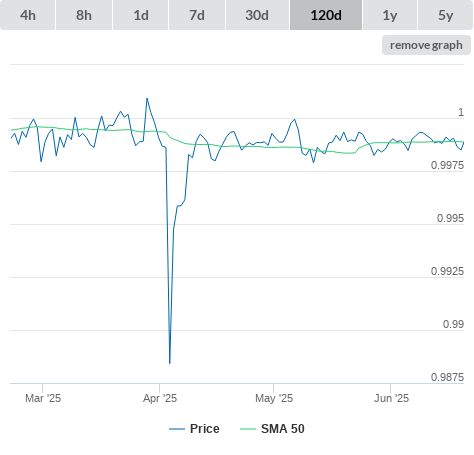Switch chart to the 1y range
The width and height of the screenshot is (474, 455).
390,15
